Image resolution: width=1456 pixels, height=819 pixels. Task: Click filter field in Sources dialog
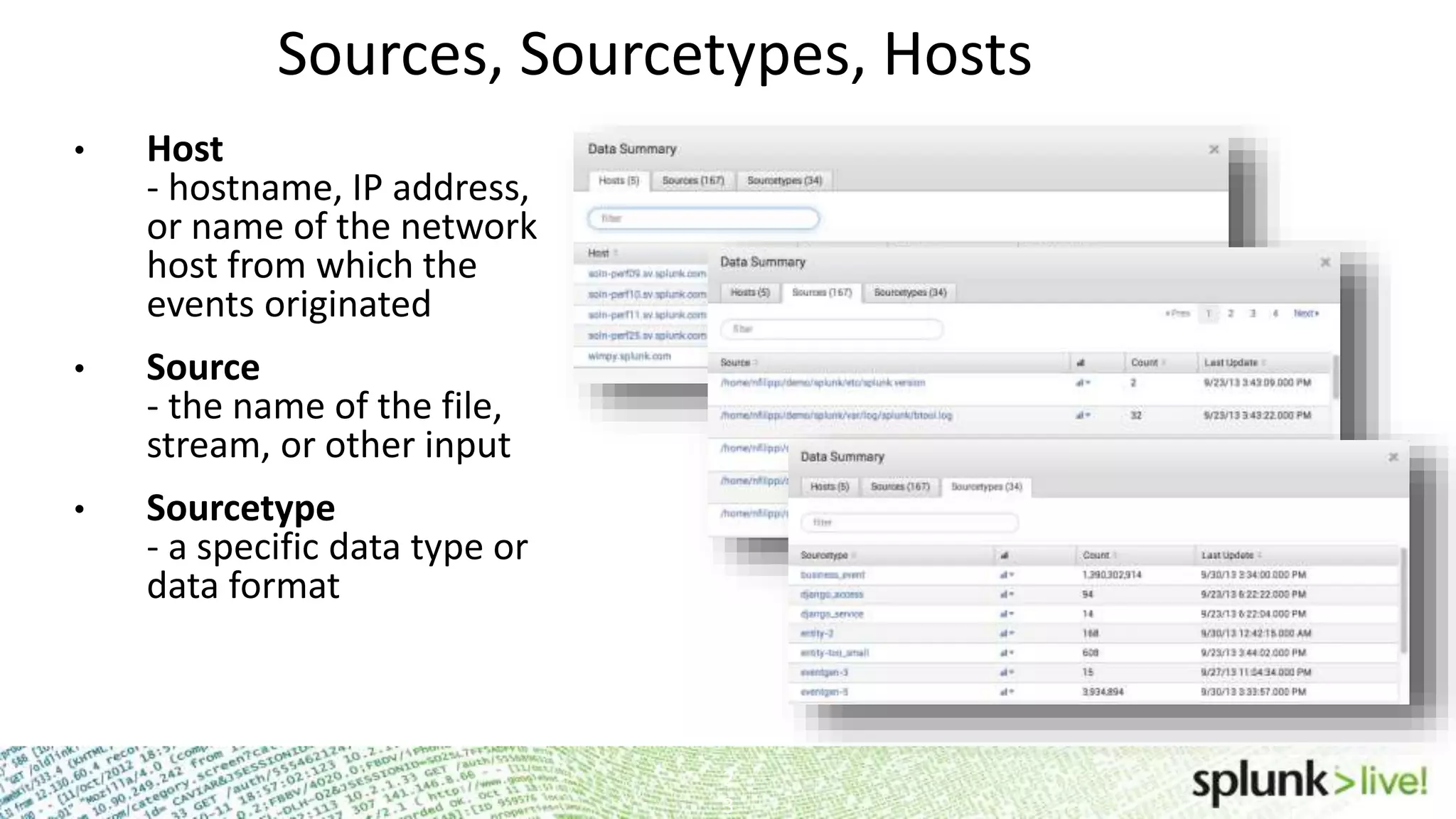(832, 329)
